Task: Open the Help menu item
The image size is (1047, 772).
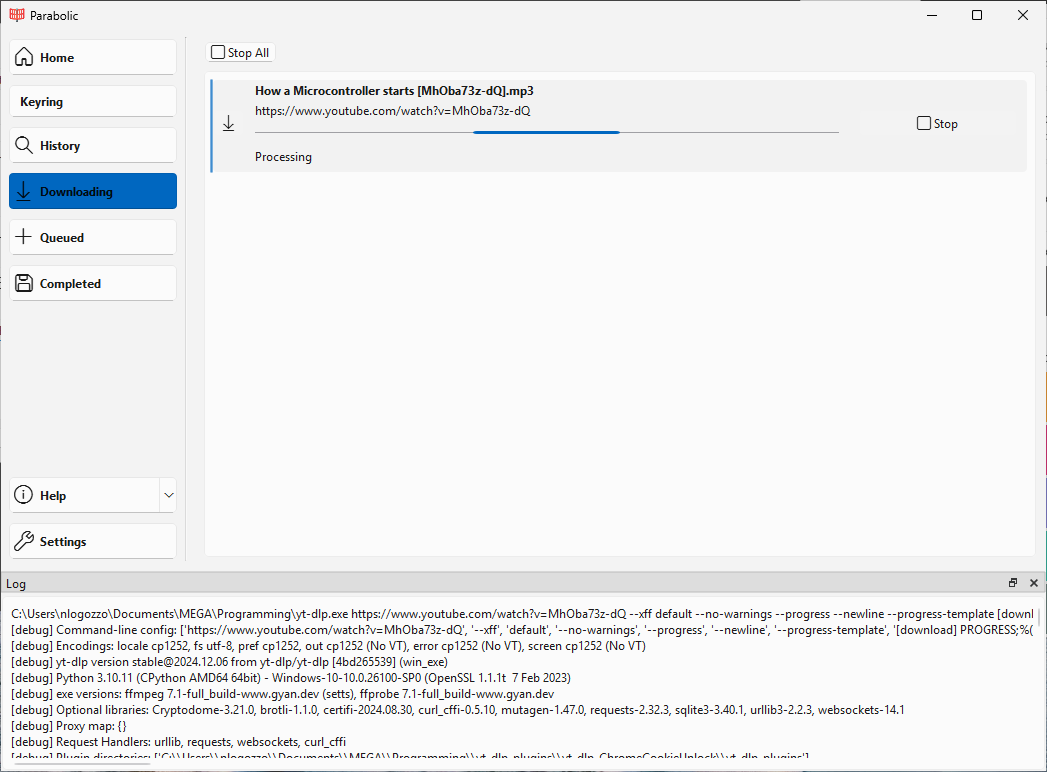Action: coord(84,496)
